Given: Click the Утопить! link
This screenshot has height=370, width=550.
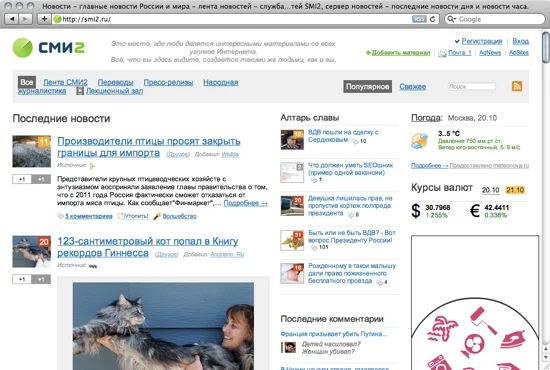Looking at the screenshot, I should click(x=136, y=216).
